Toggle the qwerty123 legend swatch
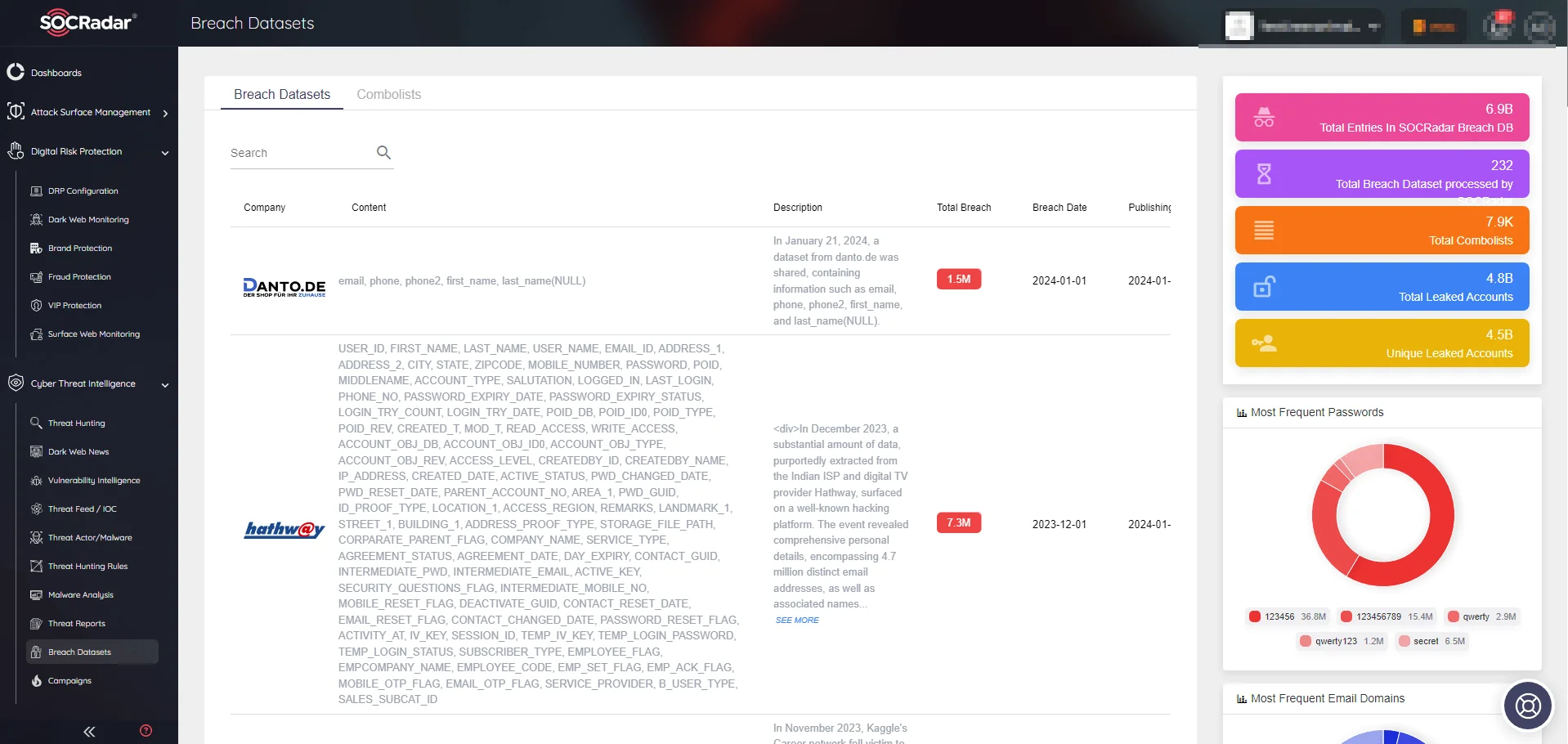1568x744 pixels. pos(1306,642)
